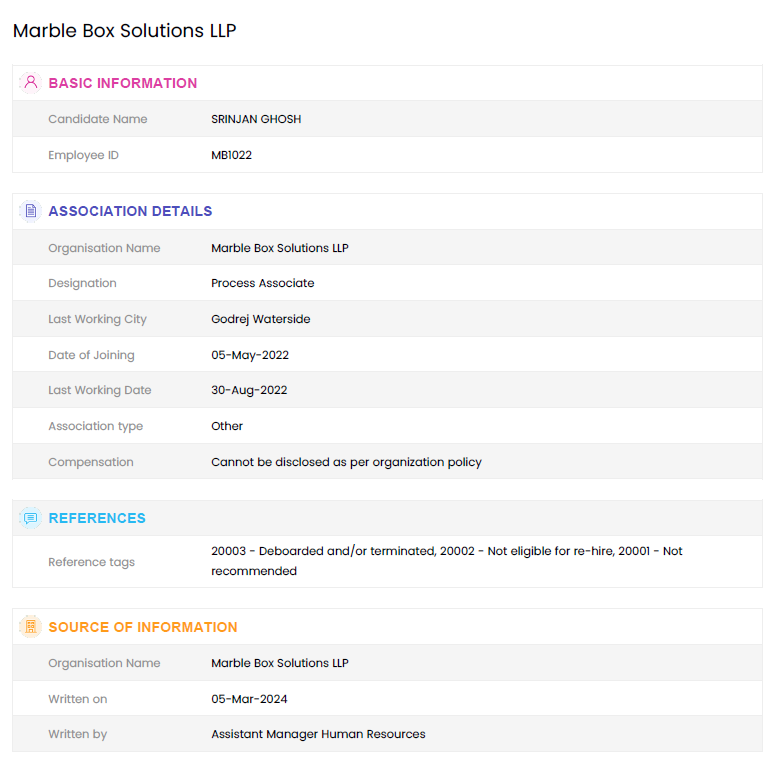The width and height of the screenshot is (777, 775).
Task: Click the Godrej Waterside city value
Action: click(x=261, y=319)
